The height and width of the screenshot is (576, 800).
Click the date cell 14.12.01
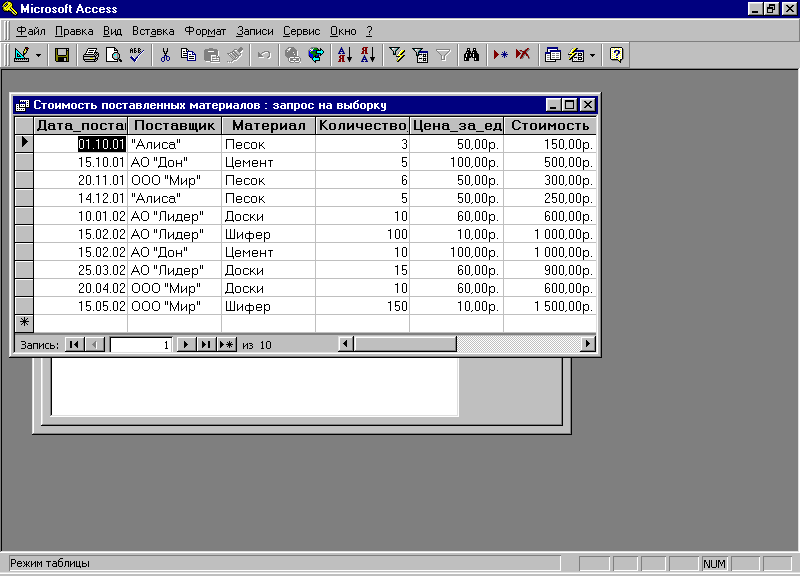pyautogui.click(x=81, y=198)
